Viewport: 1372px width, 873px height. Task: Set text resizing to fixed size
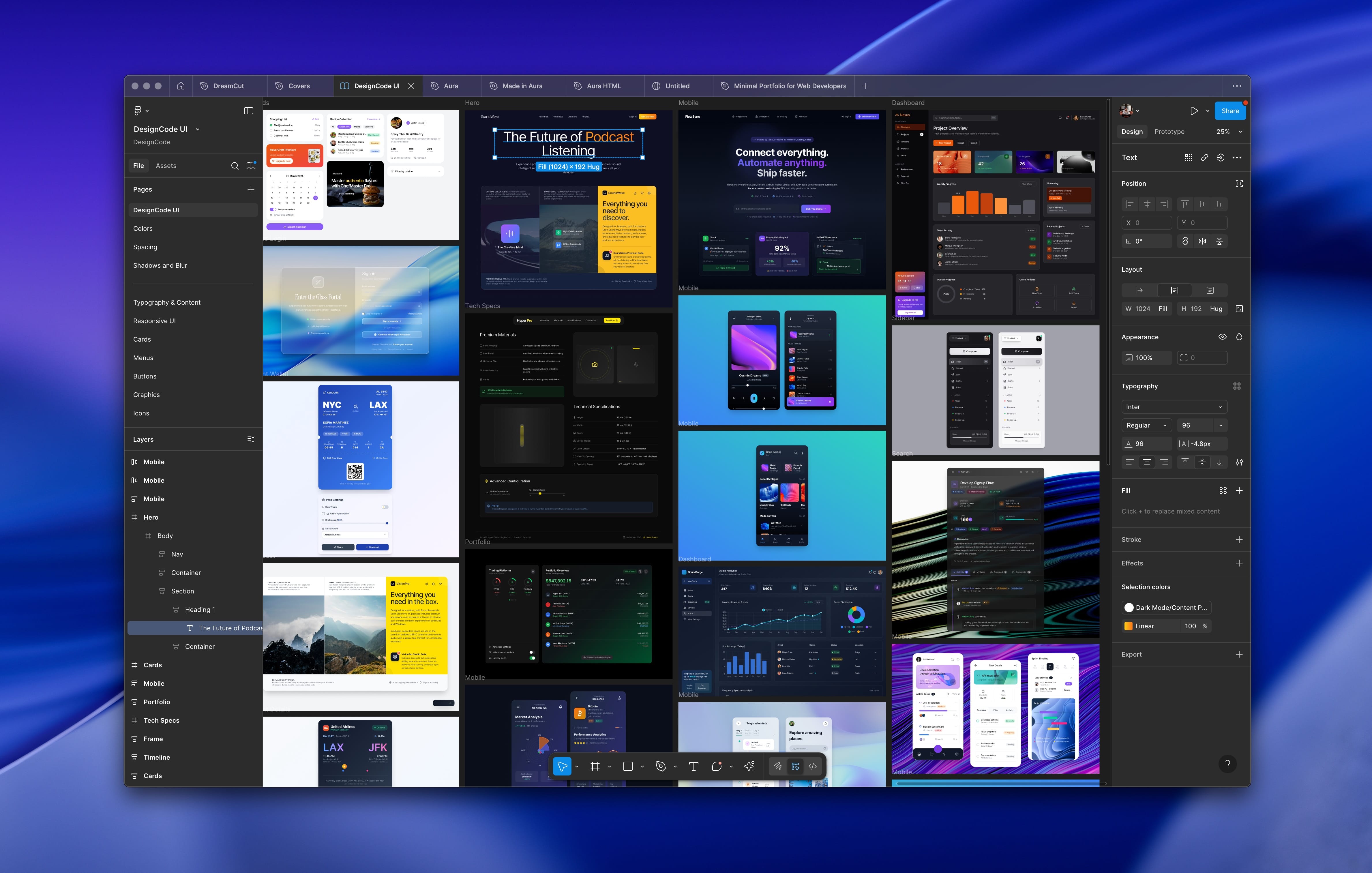1210,290
